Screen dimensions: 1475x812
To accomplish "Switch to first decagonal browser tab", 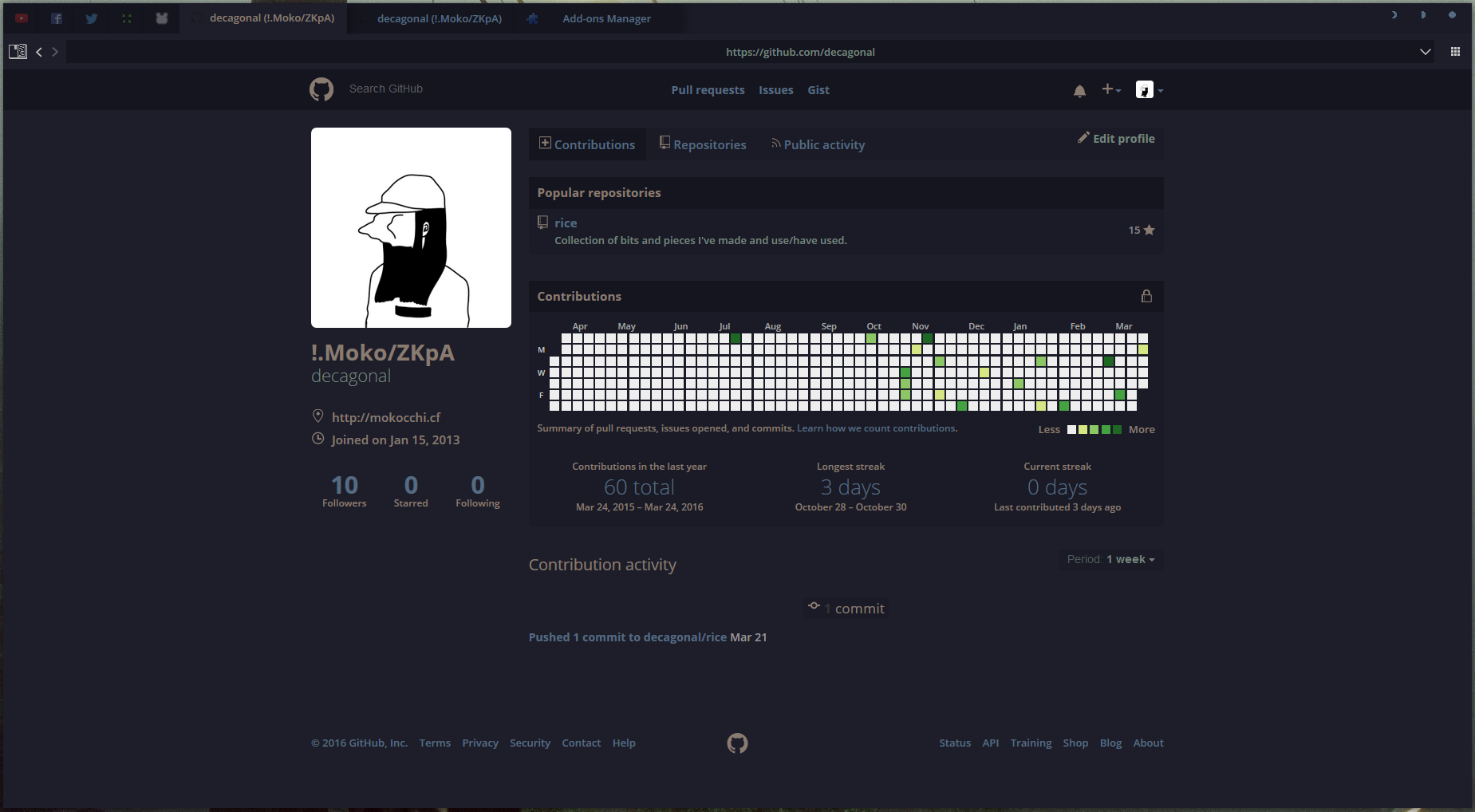I will click(264, 18).
